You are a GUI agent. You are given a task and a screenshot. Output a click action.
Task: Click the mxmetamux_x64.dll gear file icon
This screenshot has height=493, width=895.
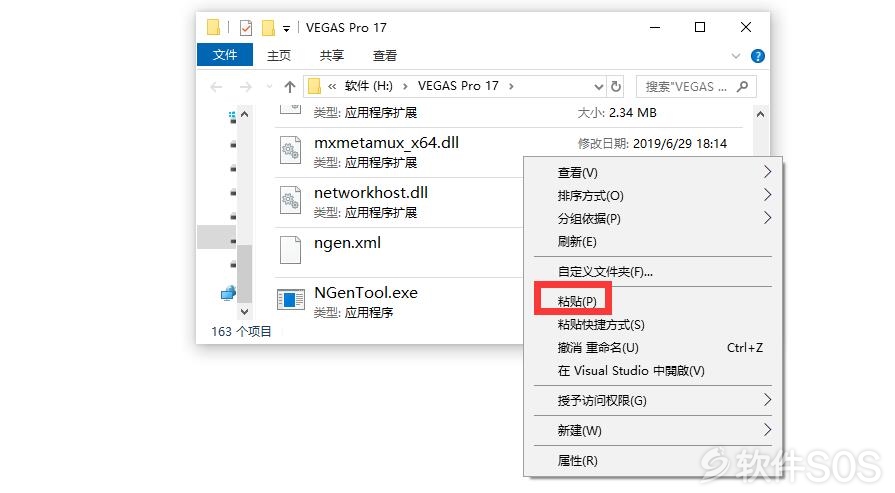(291, 151)
